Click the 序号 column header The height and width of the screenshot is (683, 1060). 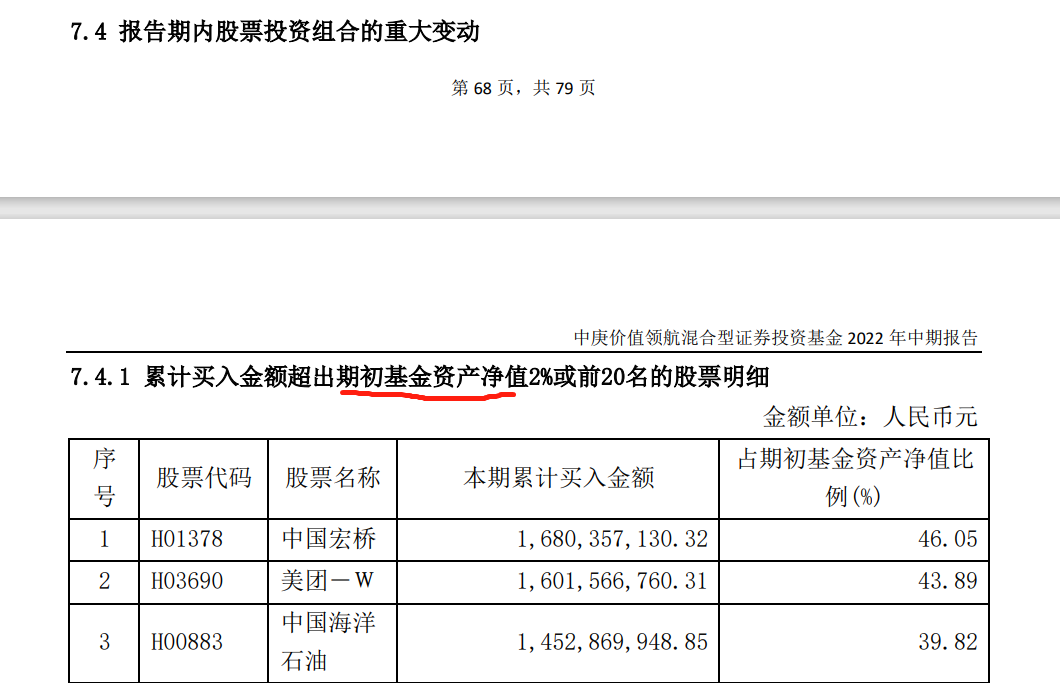(104, 477)
